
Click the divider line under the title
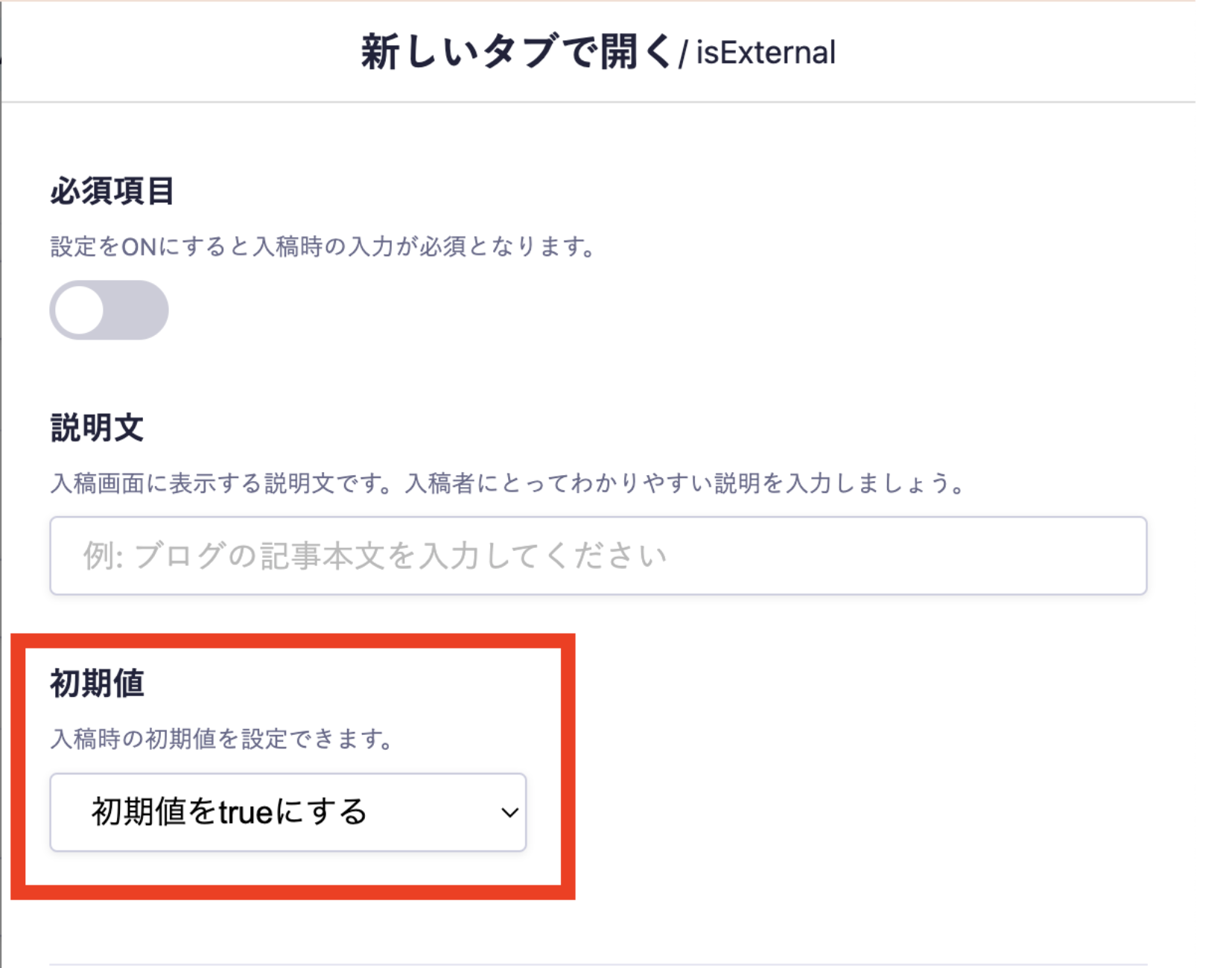pos(597,102)
